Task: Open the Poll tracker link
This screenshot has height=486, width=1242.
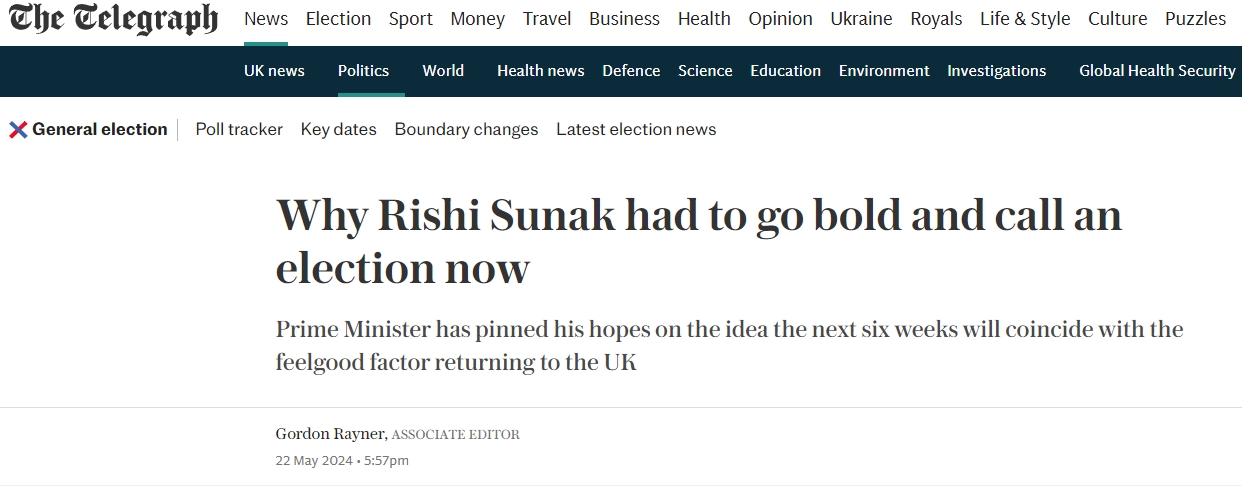Action: (239, 129)
